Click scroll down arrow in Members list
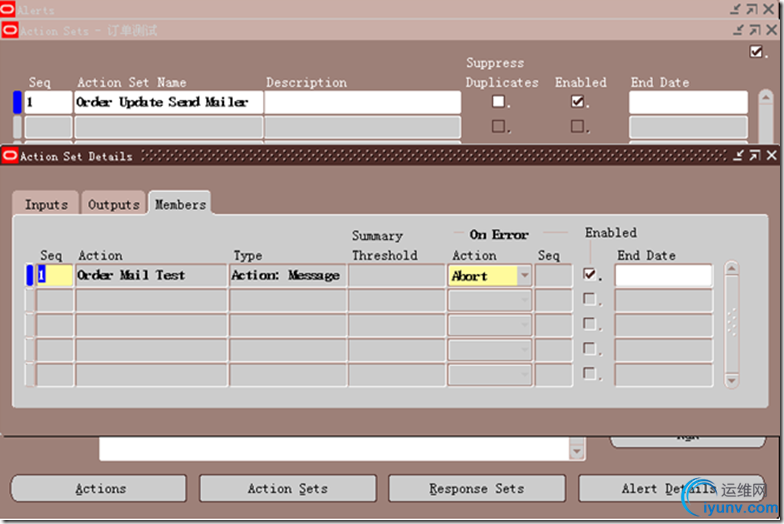784x524 pixels. pos(732,381)
